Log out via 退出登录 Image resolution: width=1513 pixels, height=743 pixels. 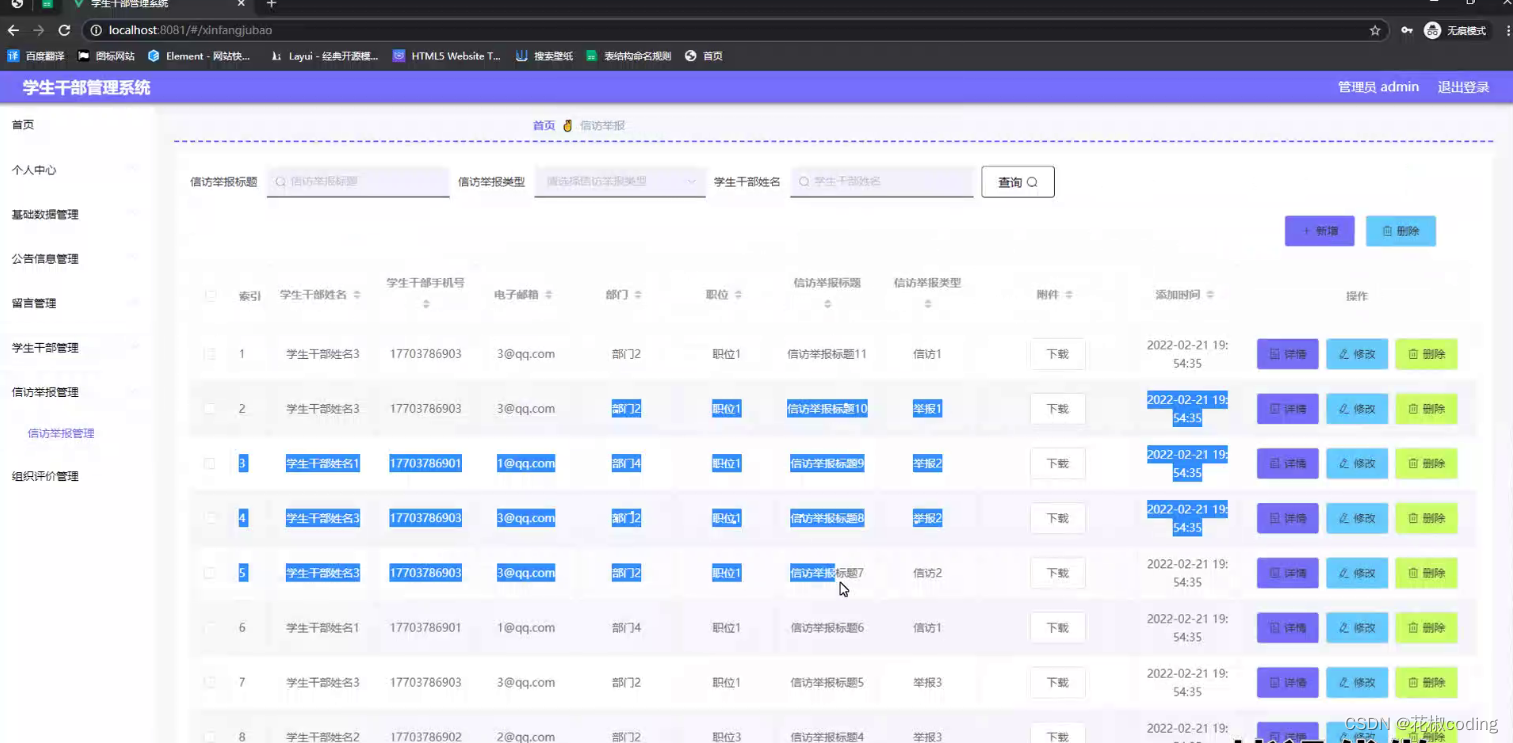point(1464,87)
